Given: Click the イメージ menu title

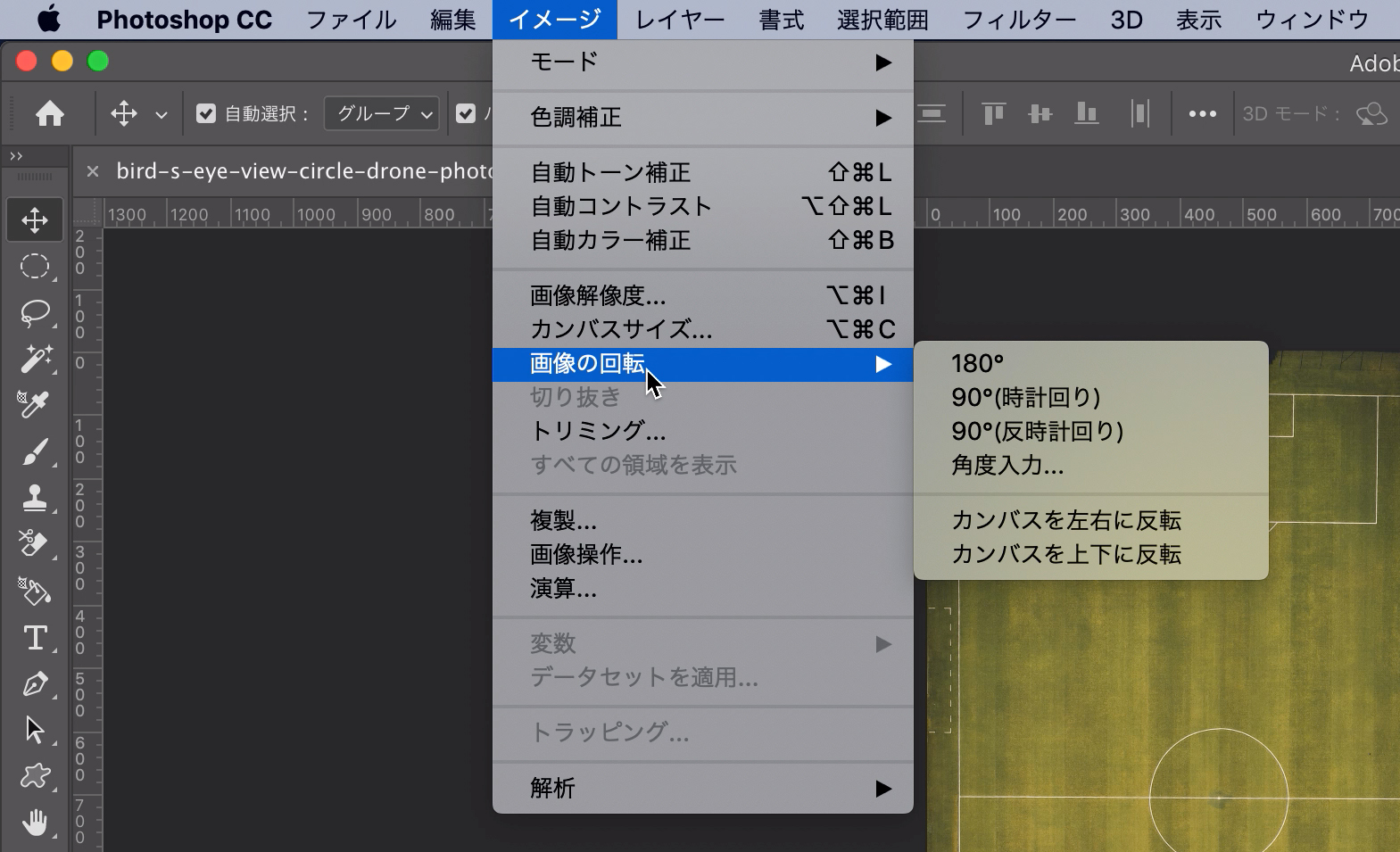Looking at the screenshot, I should coord(555,19).
